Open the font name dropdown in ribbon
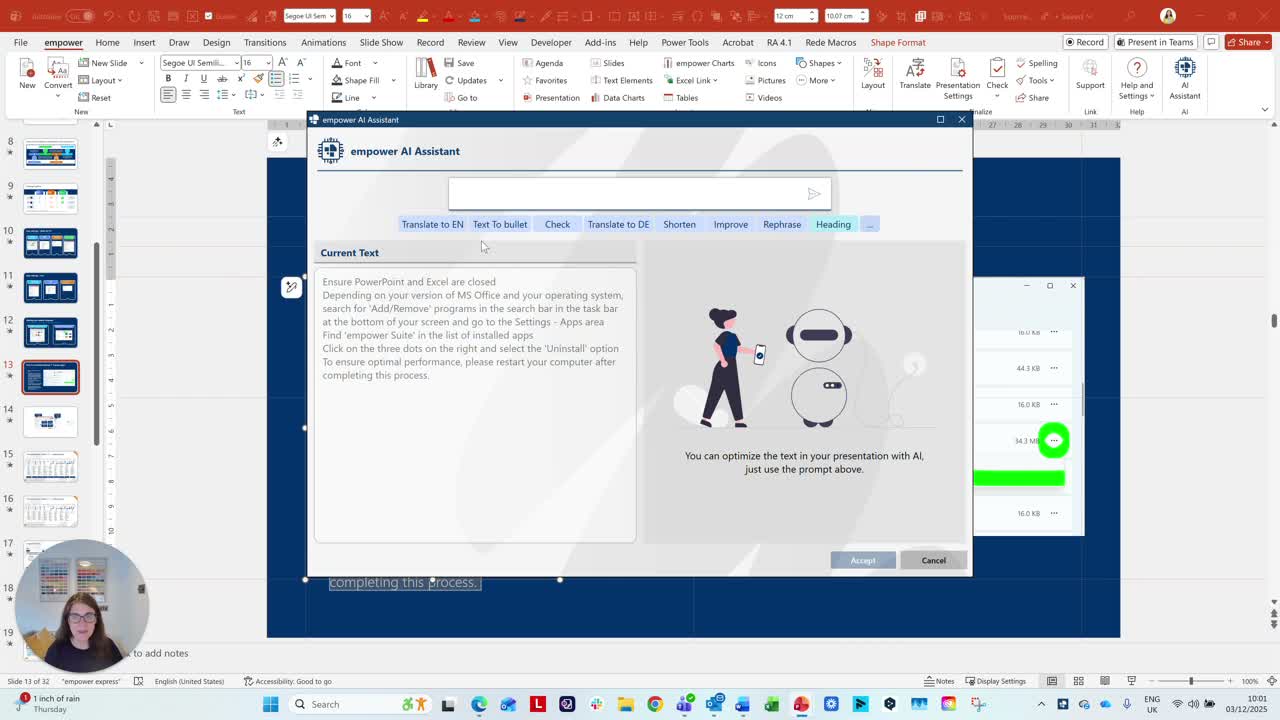The image size is (1280, 720). (x=237, y=63)
